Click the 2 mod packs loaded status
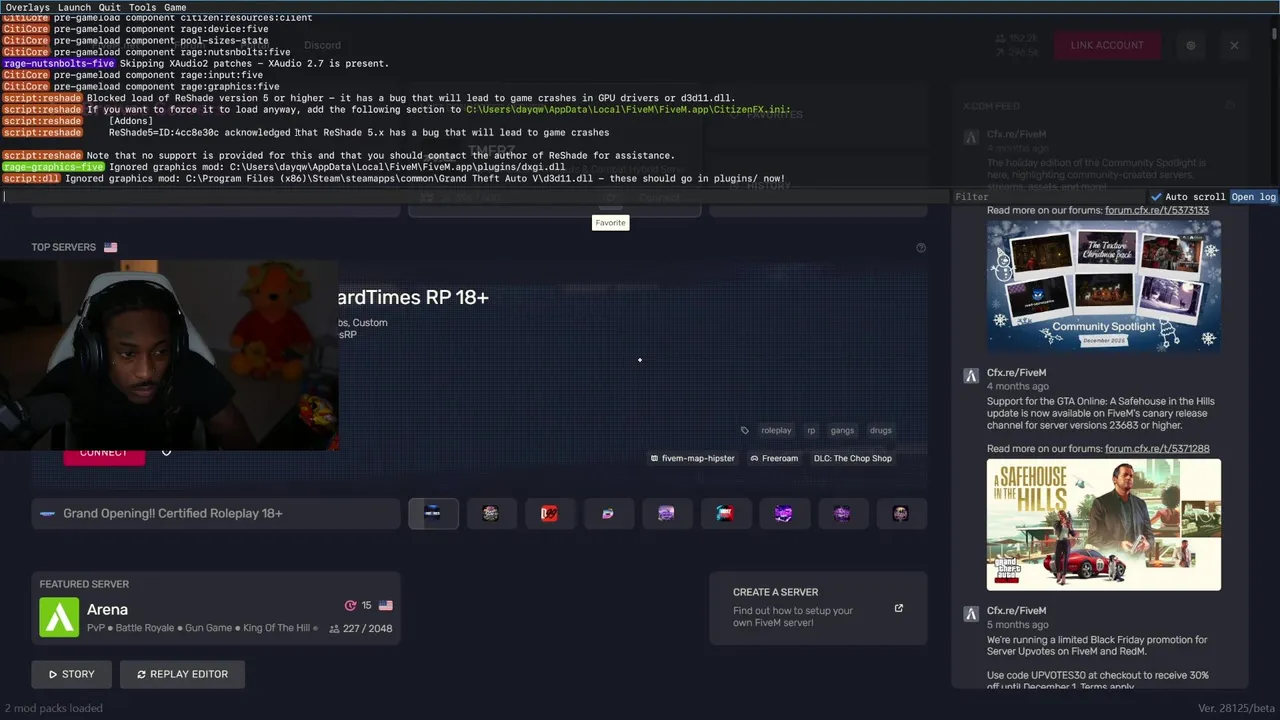Screen dimensions: 1280x720 point(52,708)
